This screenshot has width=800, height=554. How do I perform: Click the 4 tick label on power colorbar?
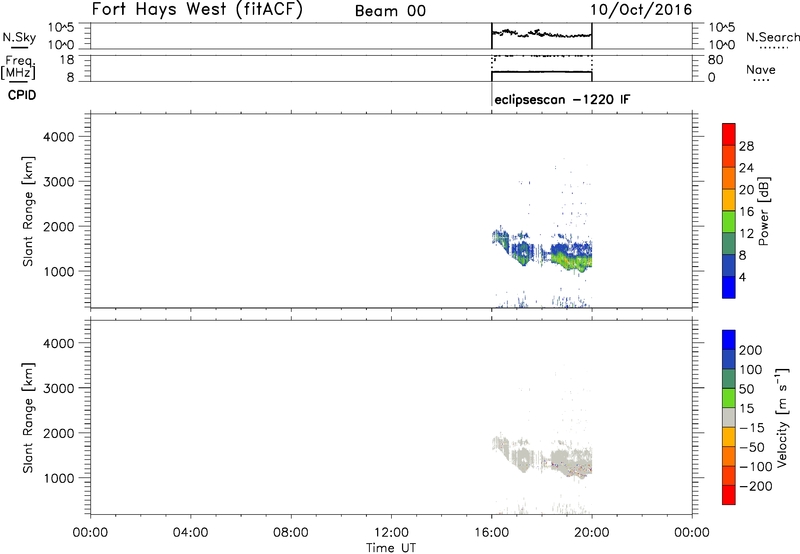(x=742, y=277)
